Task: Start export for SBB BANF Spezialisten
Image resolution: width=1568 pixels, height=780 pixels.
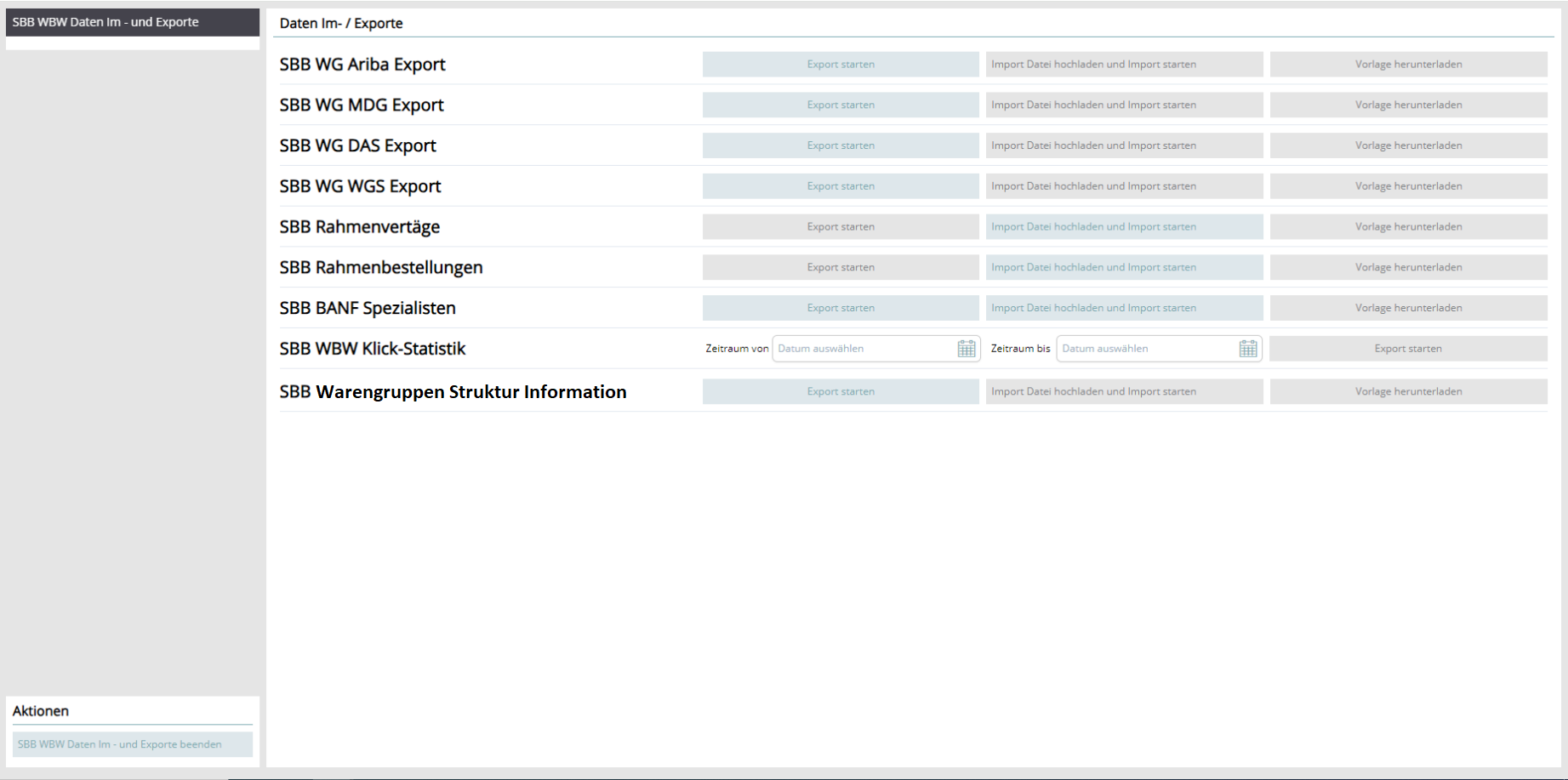Action: [840, 308]
